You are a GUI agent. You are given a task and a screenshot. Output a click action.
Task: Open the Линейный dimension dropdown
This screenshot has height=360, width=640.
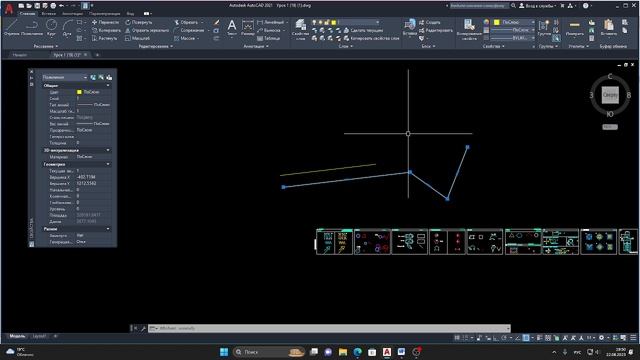coord(287,22)
